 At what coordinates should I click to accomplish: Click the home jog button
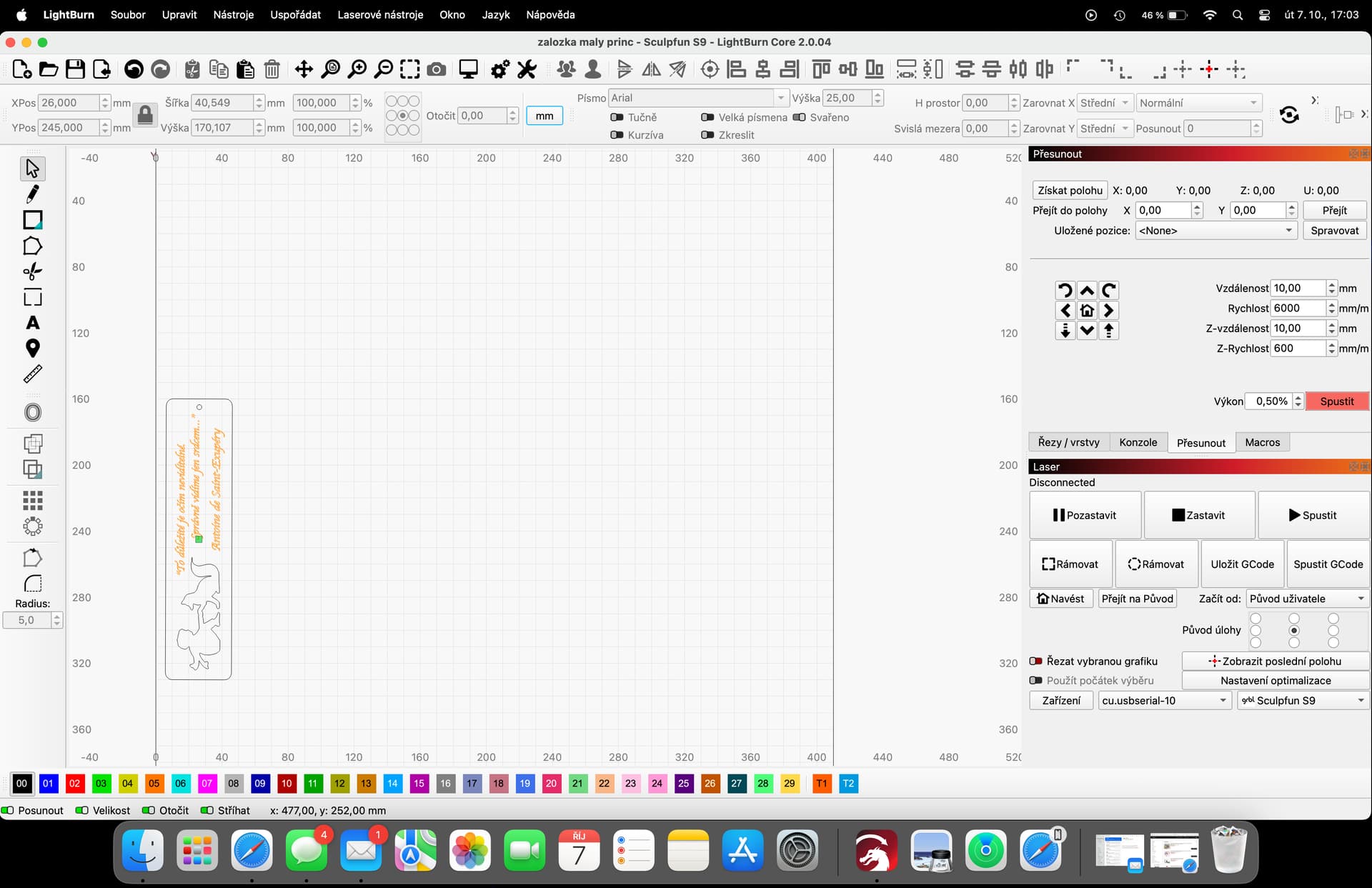pyautogui.click(x=1087, y=310)
